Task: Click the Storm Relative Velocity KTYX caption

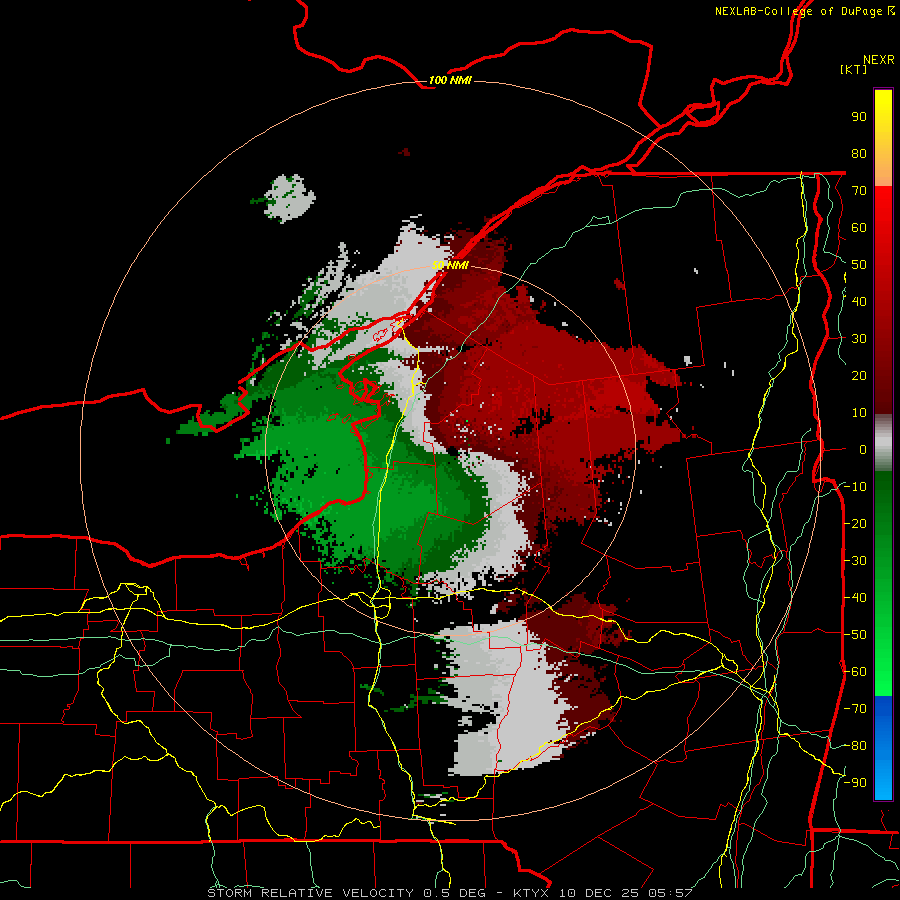Action: coord(450,893)
